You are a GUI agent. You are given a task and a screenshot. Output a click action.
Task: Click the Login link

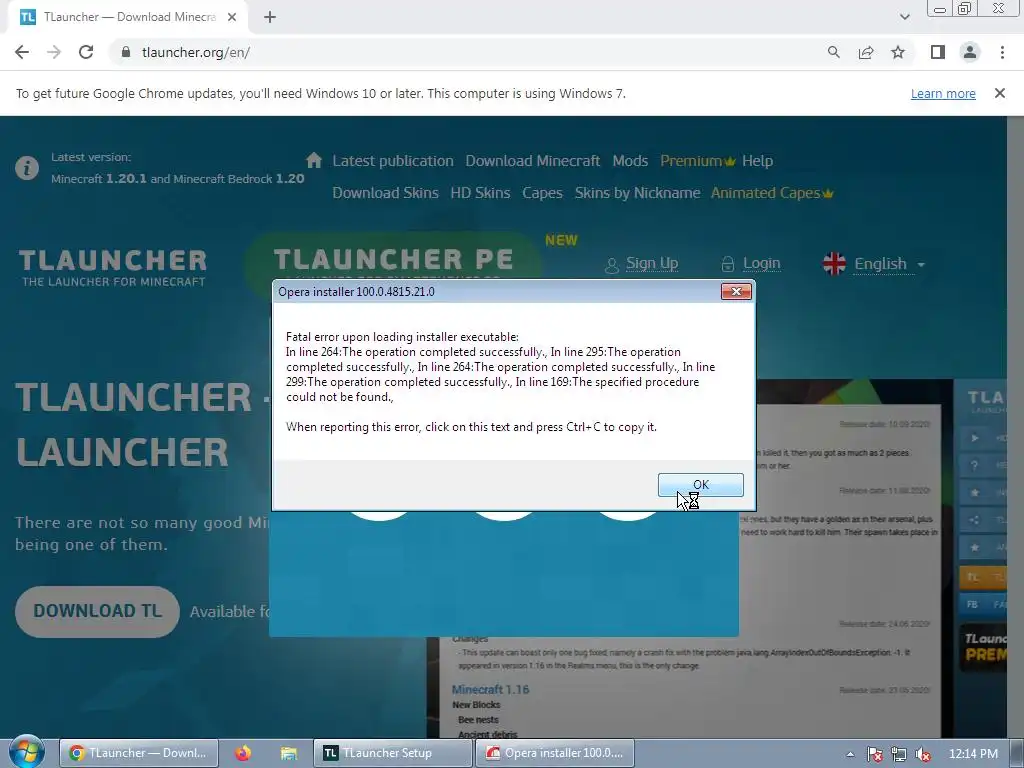(x=761, y=263)
